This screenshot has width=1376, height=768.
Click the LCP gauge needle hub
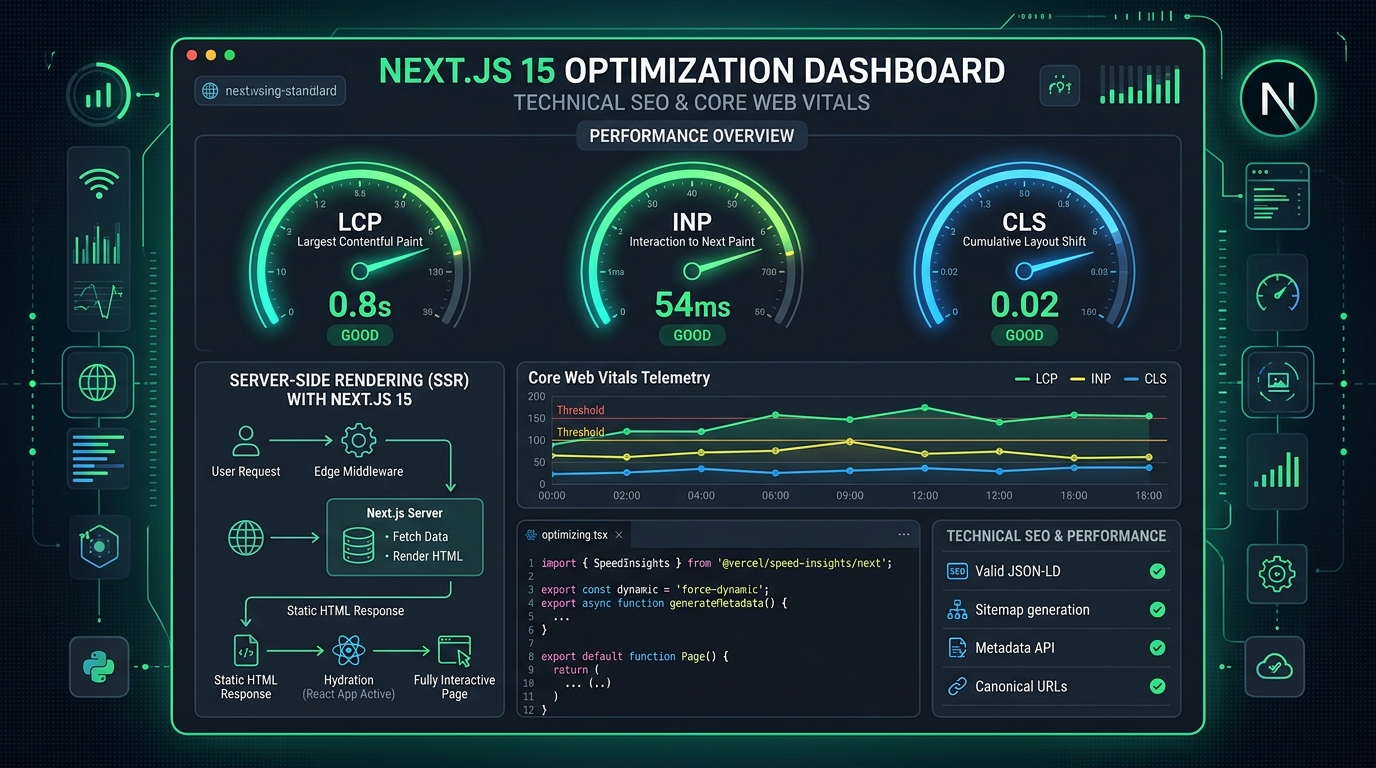(360, 271)
